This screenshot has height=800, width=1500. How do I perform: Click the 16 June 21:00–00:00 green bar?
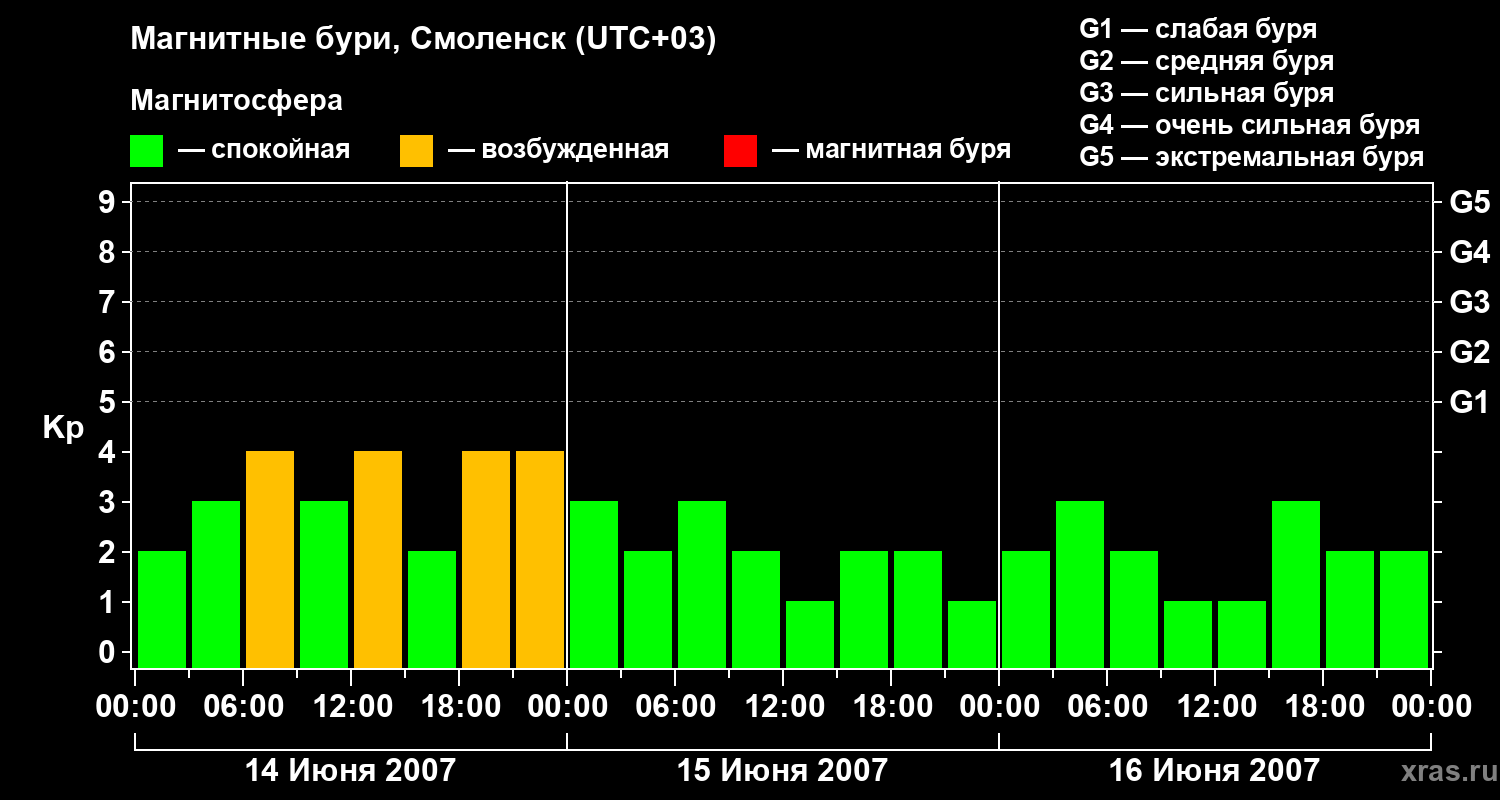[x=1404, y=609]
